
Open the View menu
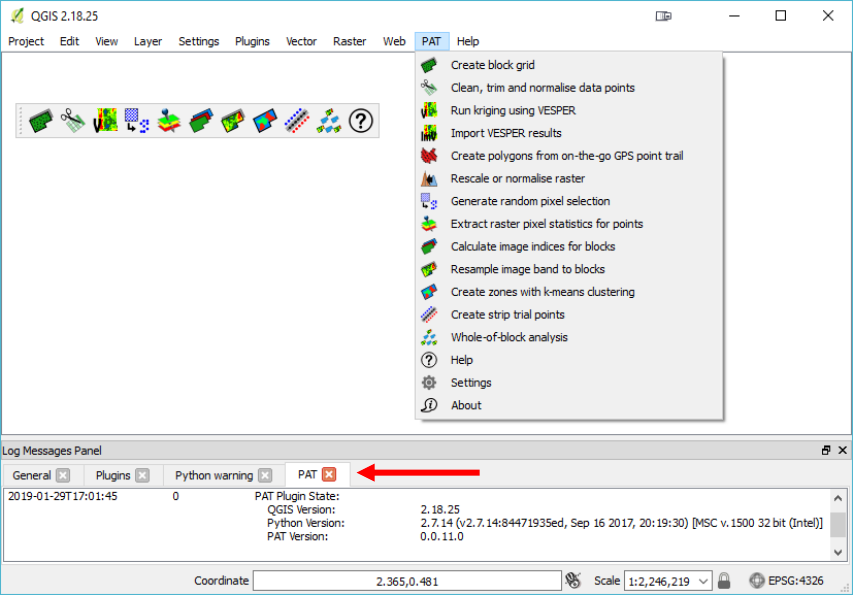(106, 41)
